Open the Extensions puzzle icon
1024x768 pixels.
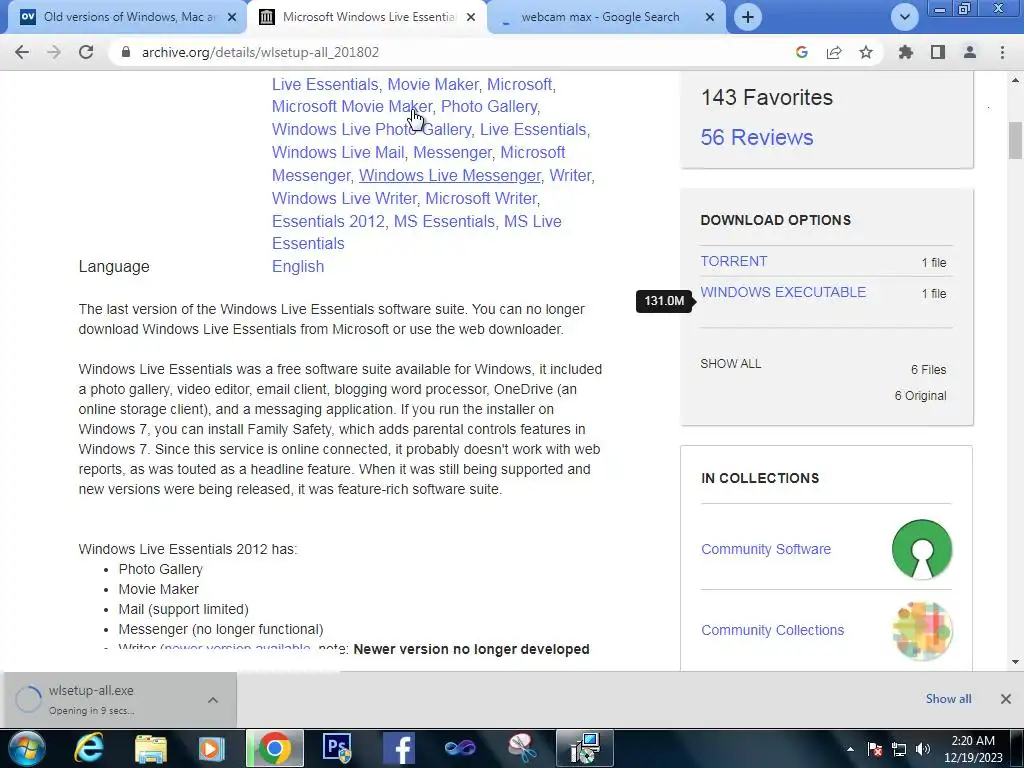(905, 52)
